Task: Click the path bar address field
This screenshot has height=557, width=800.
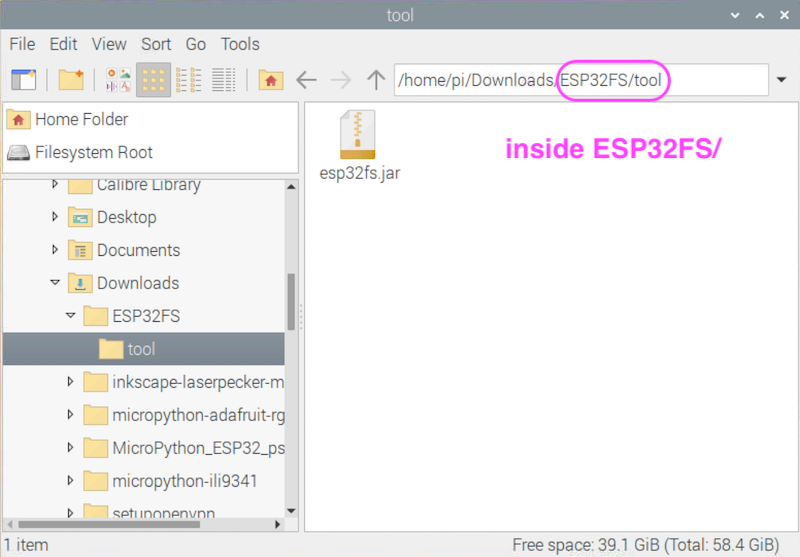Action: [581, 80]
